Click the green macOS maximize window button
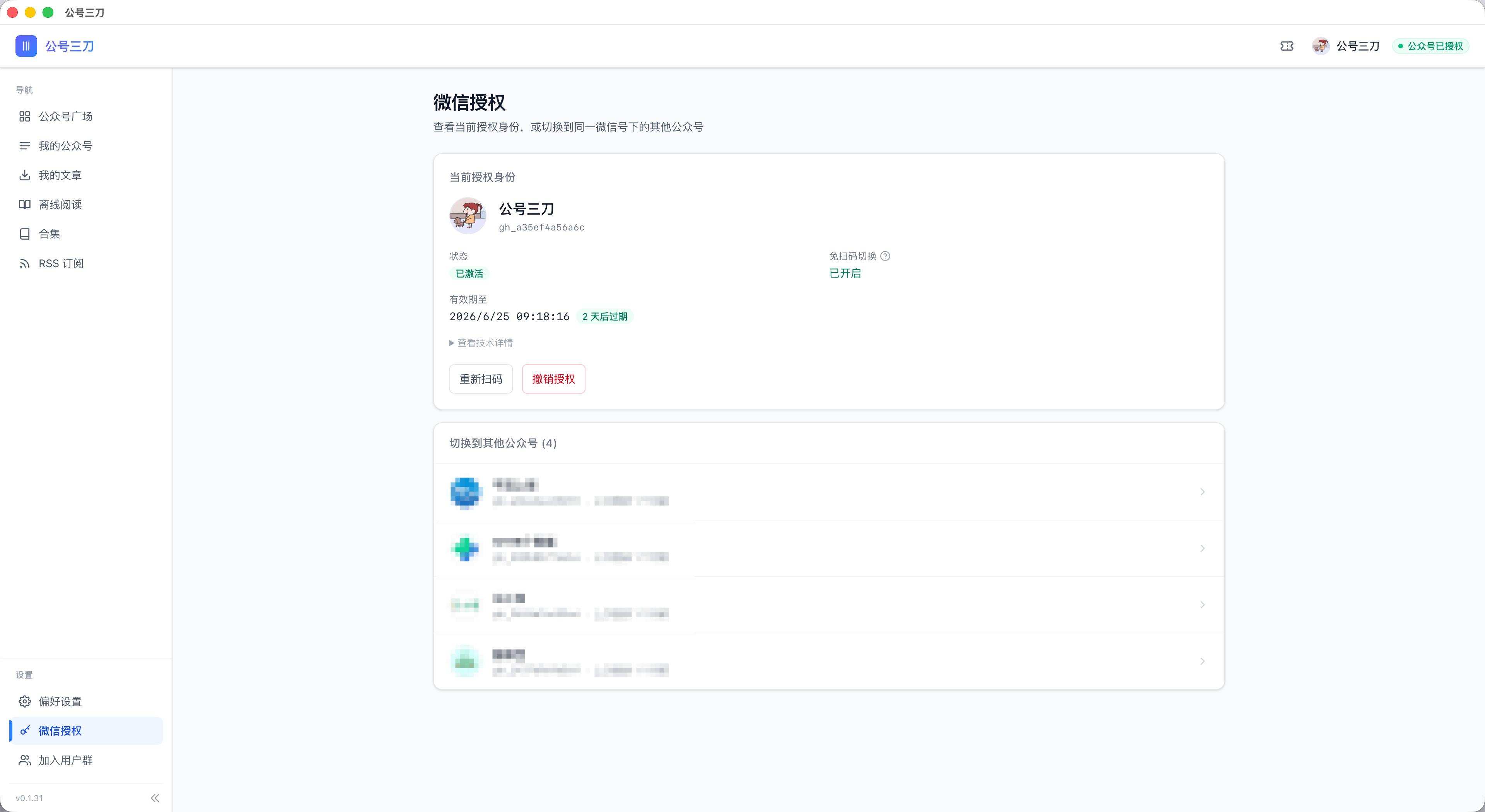The height and width of the screenshot is (812, 1485). (48, 12)
